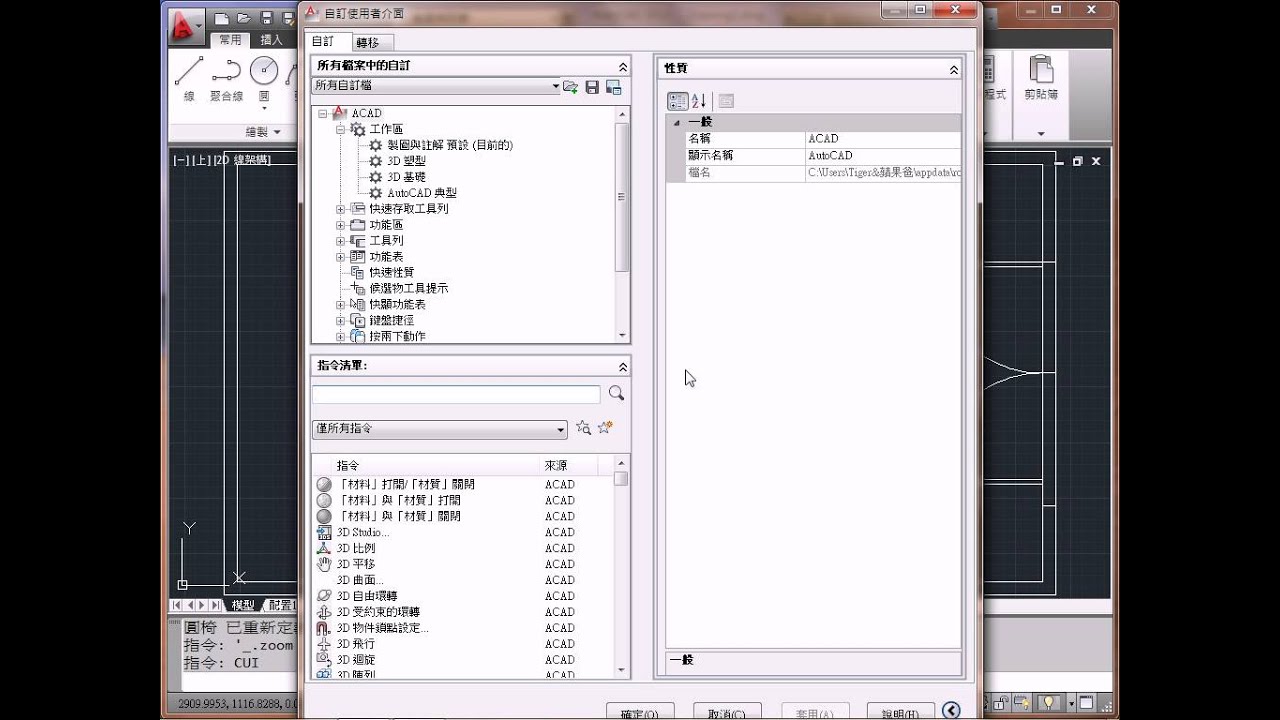Click the customization tree vertical scrollbar
Viewport: 1280px width, 720px height.
click(x=623, y=225)
